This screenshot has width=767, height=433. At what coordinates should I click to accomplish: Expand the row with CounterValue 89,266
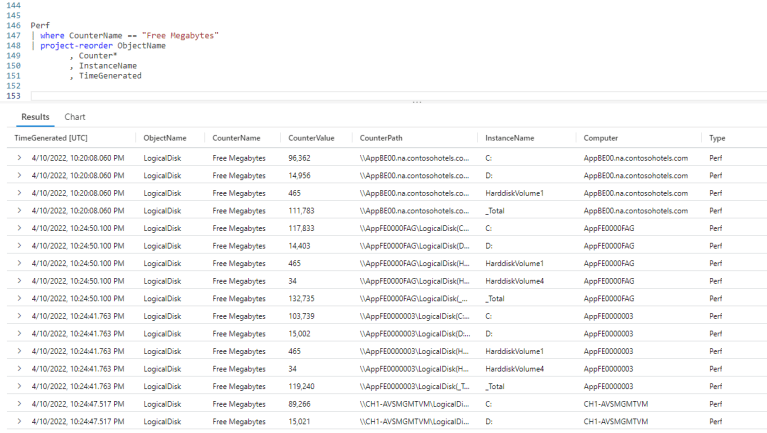(x=19, y=404)
